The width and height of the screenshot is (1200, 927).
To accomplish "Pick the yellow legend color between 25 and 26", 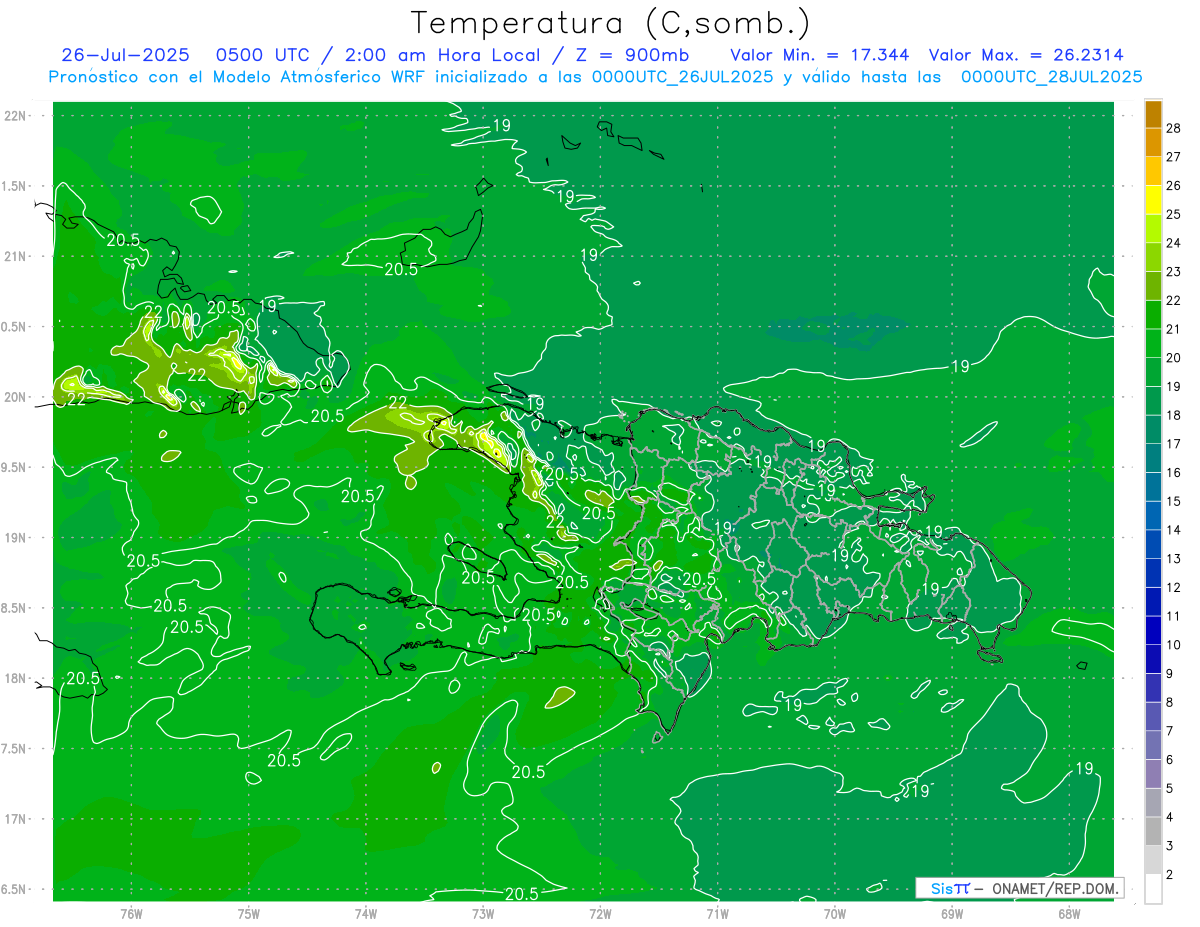I will point(1153,200).
